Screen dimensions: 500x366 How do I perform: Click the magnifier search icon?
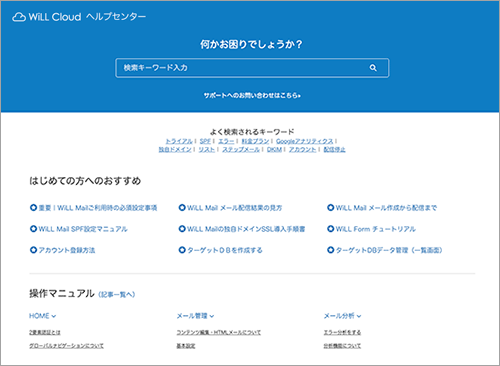(x=373, y=68)
